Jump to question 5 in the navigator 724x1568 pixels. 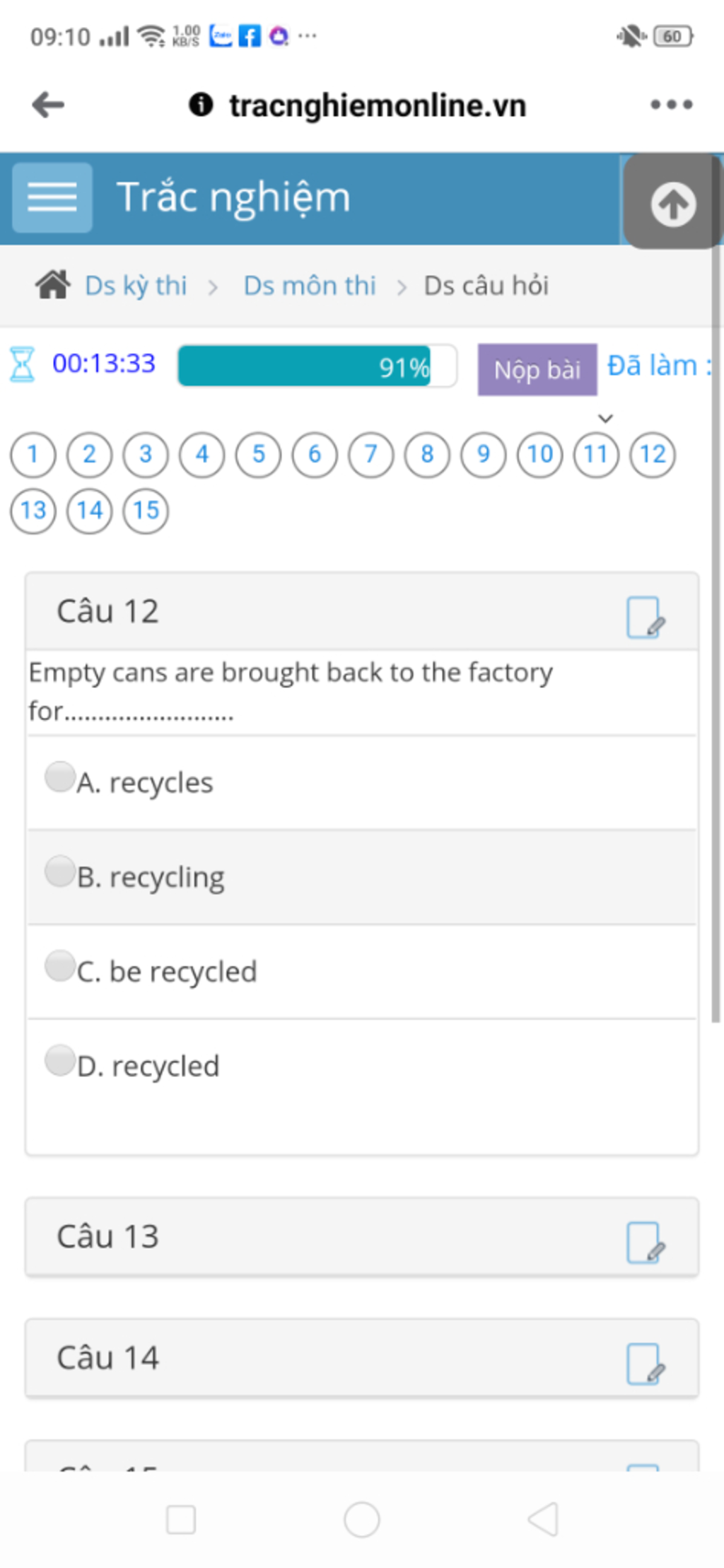click(258, 454)
